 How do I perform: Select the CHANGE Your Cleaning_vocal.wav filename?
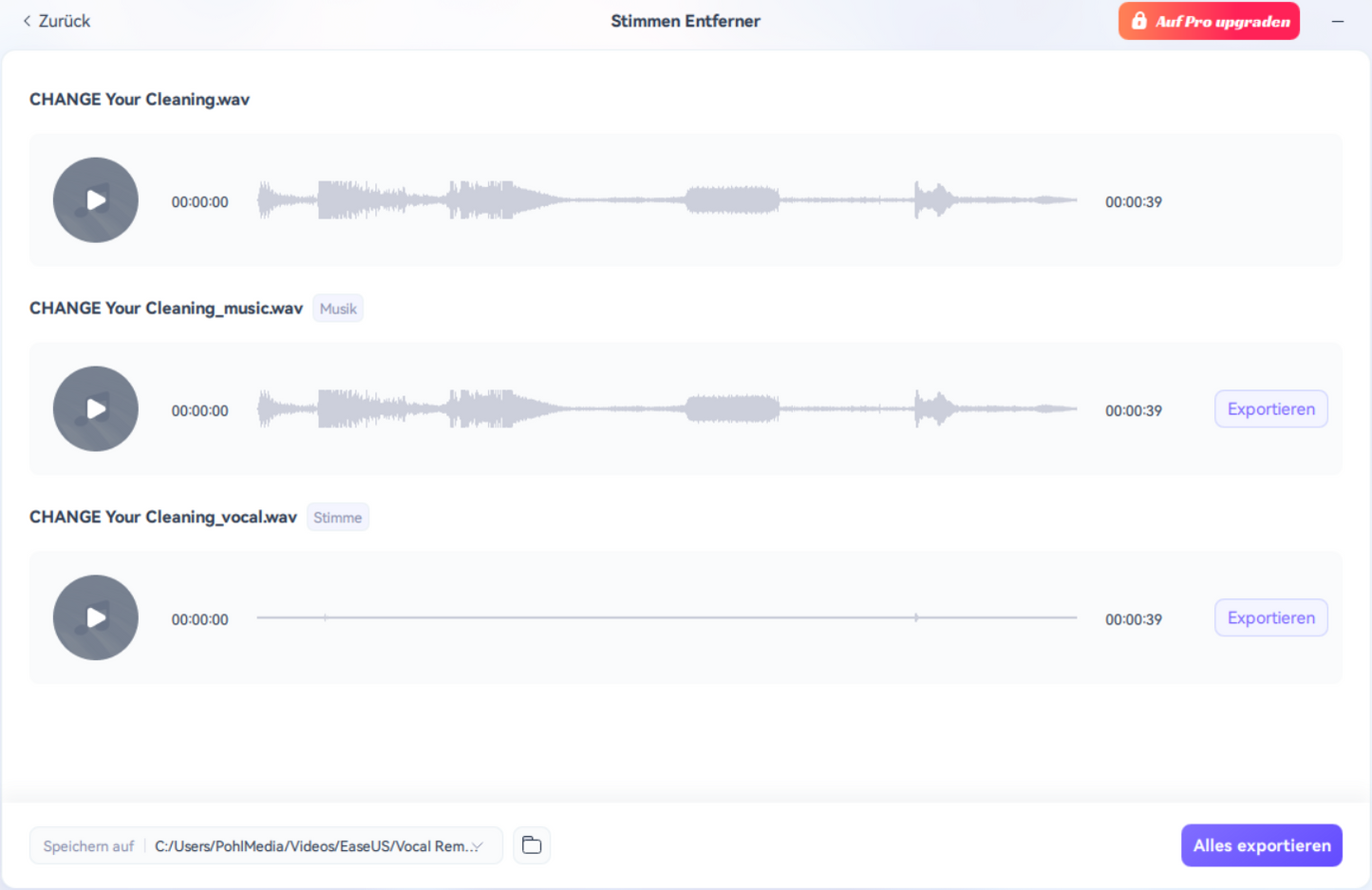tap(163, 518)
